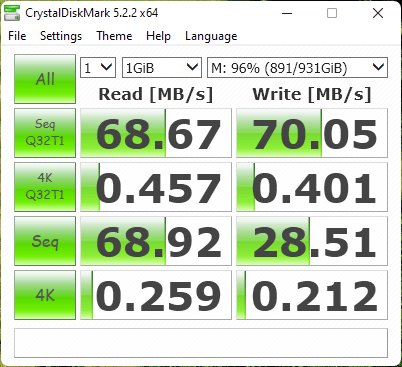Click the Seq Q32T1 write result 70.05
402x367 pixels.
pos(312,133)
